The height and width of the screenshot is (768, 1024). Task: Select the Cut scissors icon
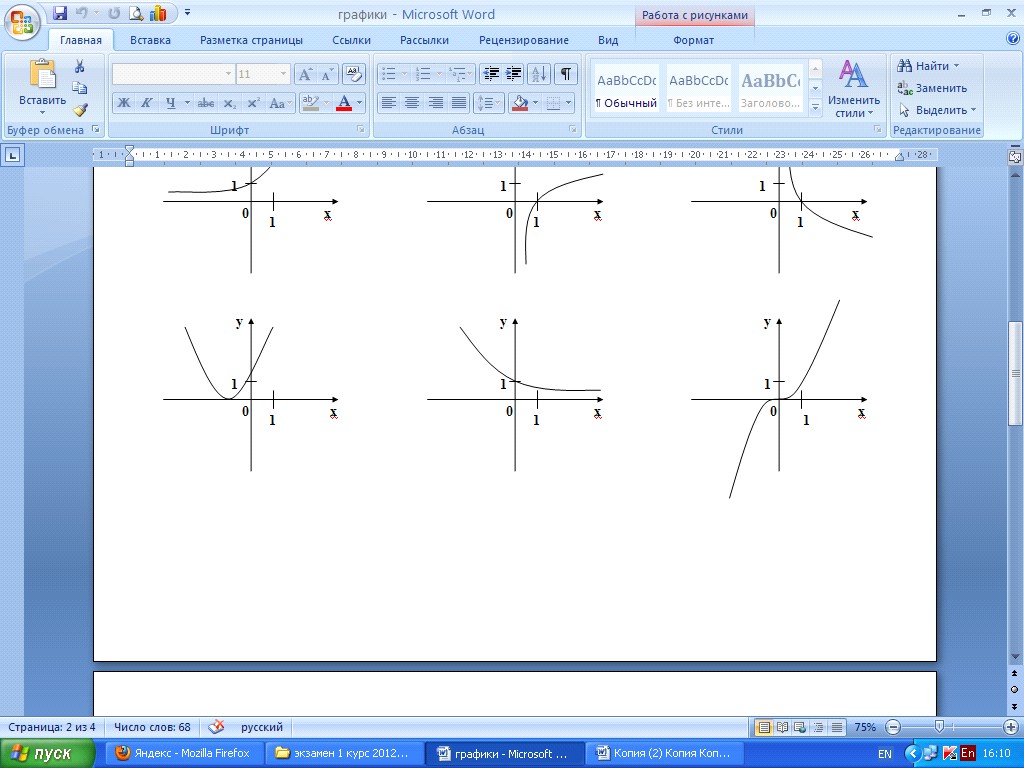point(80,66)
